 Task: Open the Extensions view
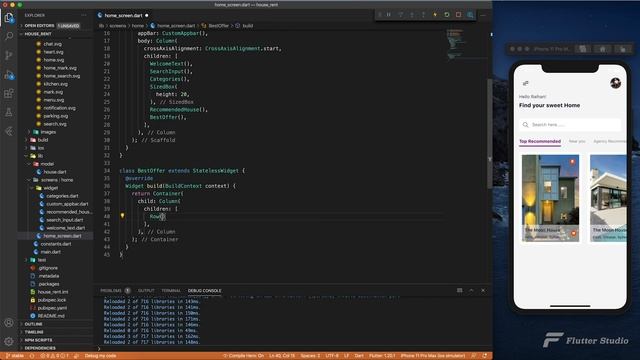coord(9,93)
